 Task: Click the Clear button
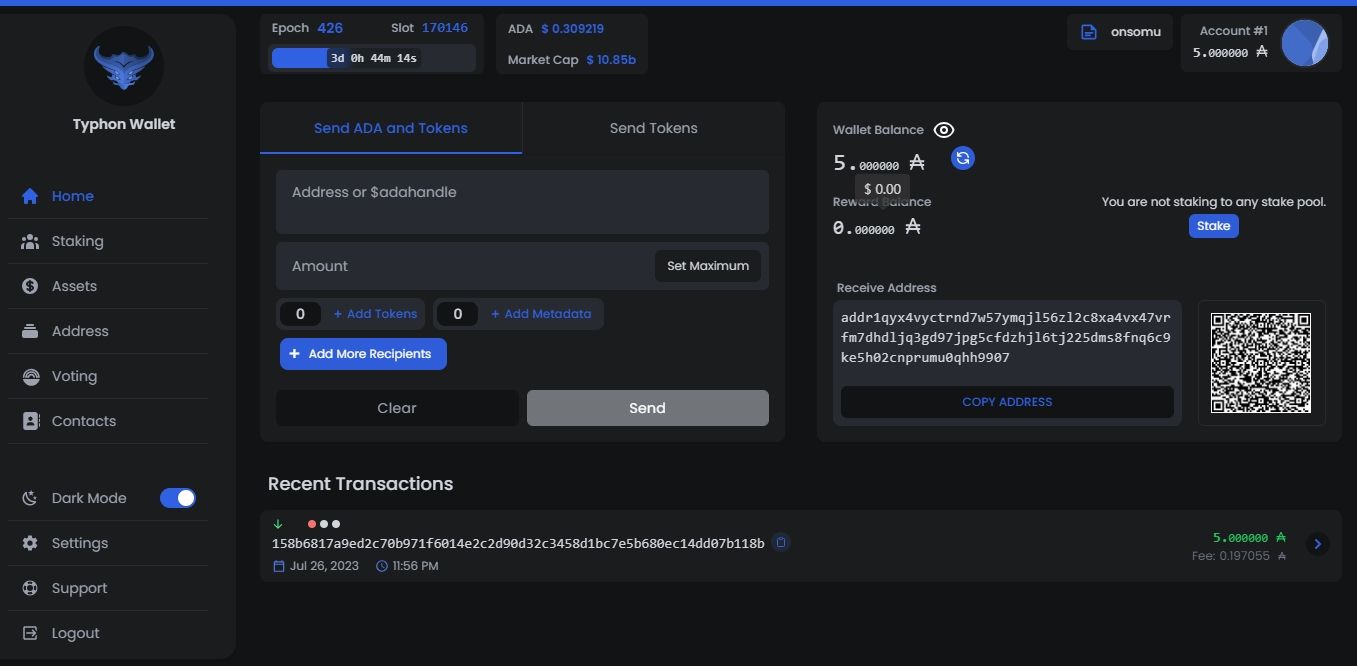tap(397, 408)
